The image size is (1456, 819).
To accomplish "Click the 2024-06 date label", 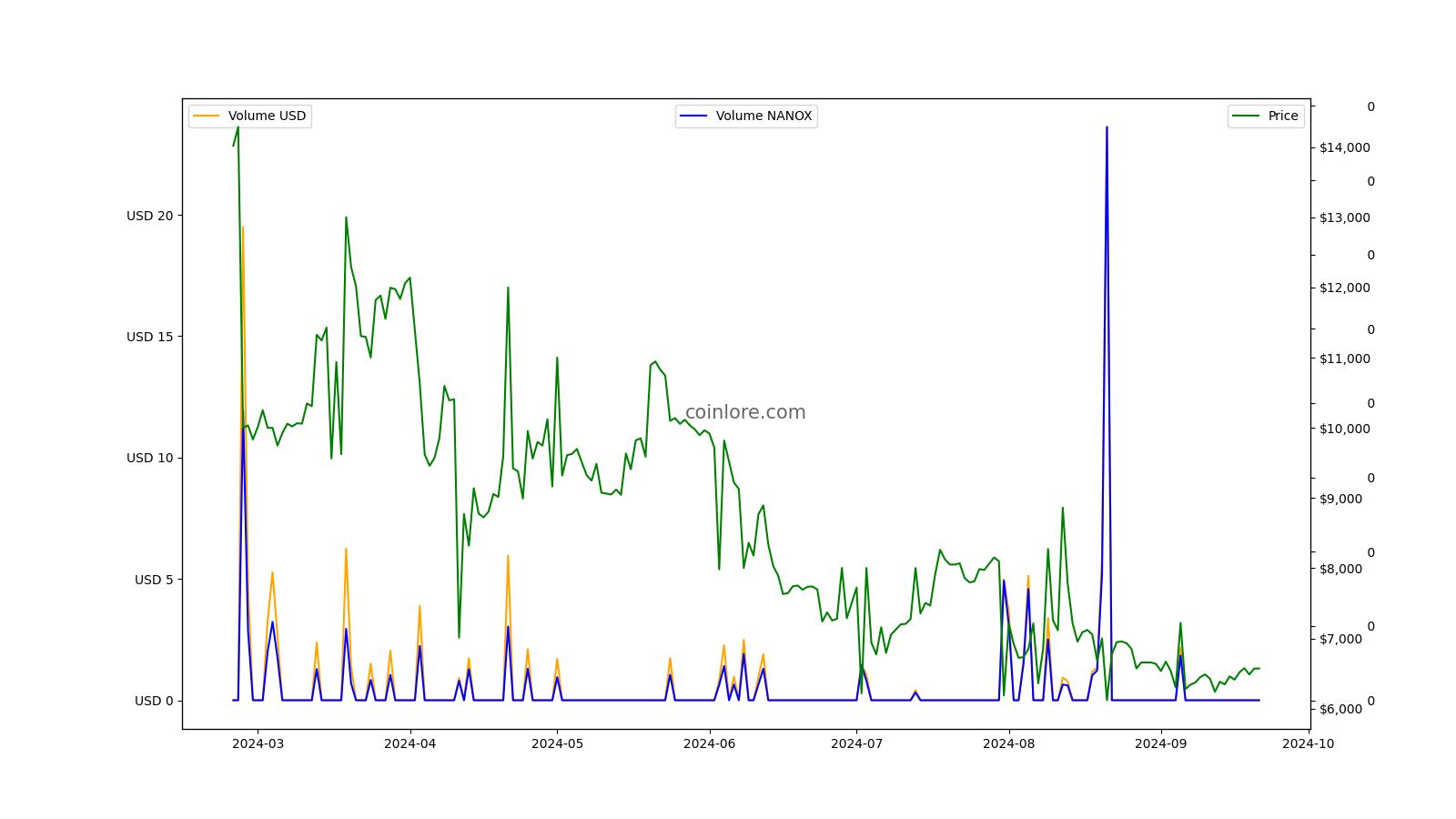I will click(x=709, y=743).
